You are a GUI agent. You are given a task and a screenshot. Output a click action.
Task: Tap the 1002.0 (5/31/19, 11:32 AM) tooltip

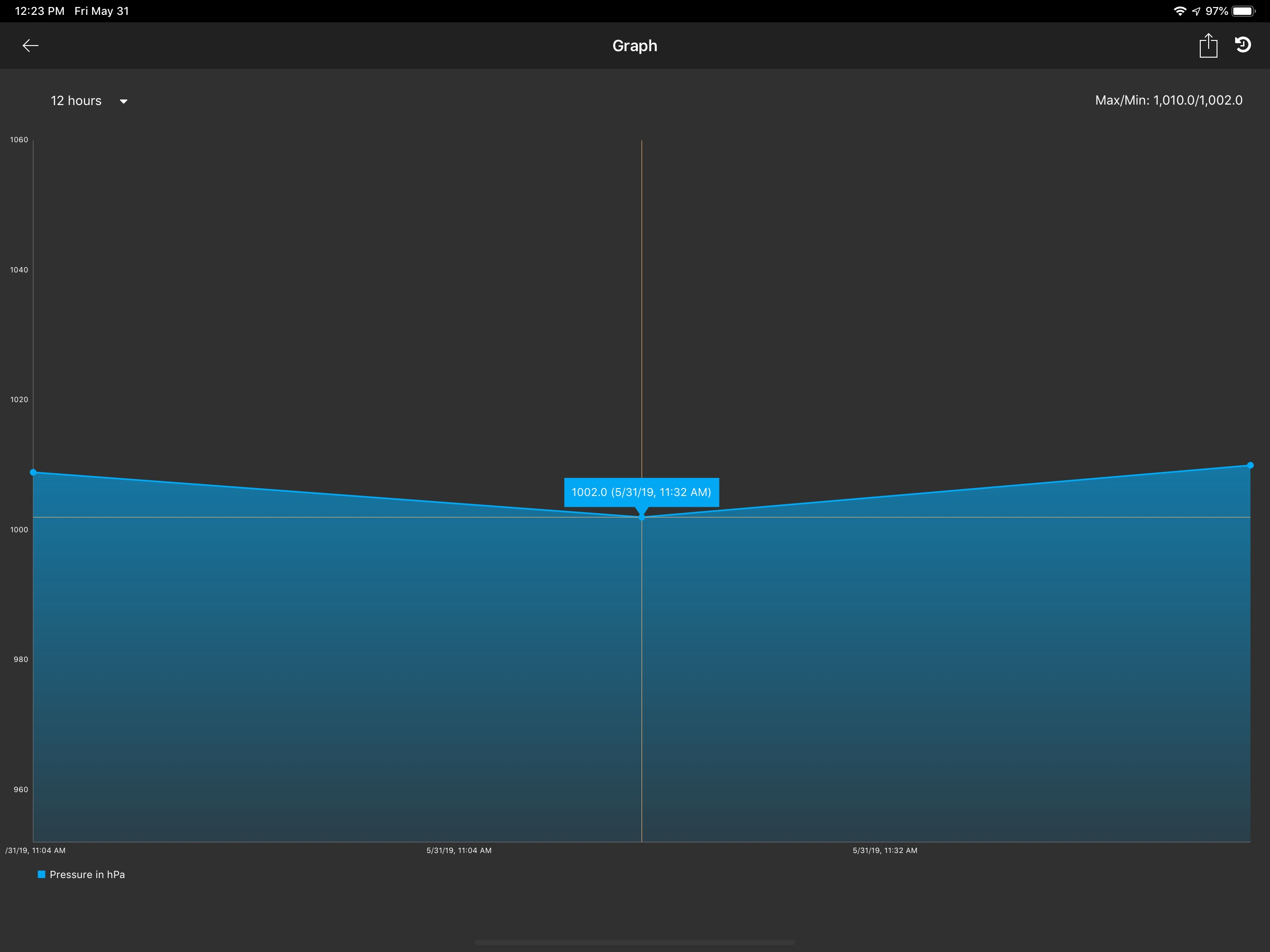(x=642, y=492)
